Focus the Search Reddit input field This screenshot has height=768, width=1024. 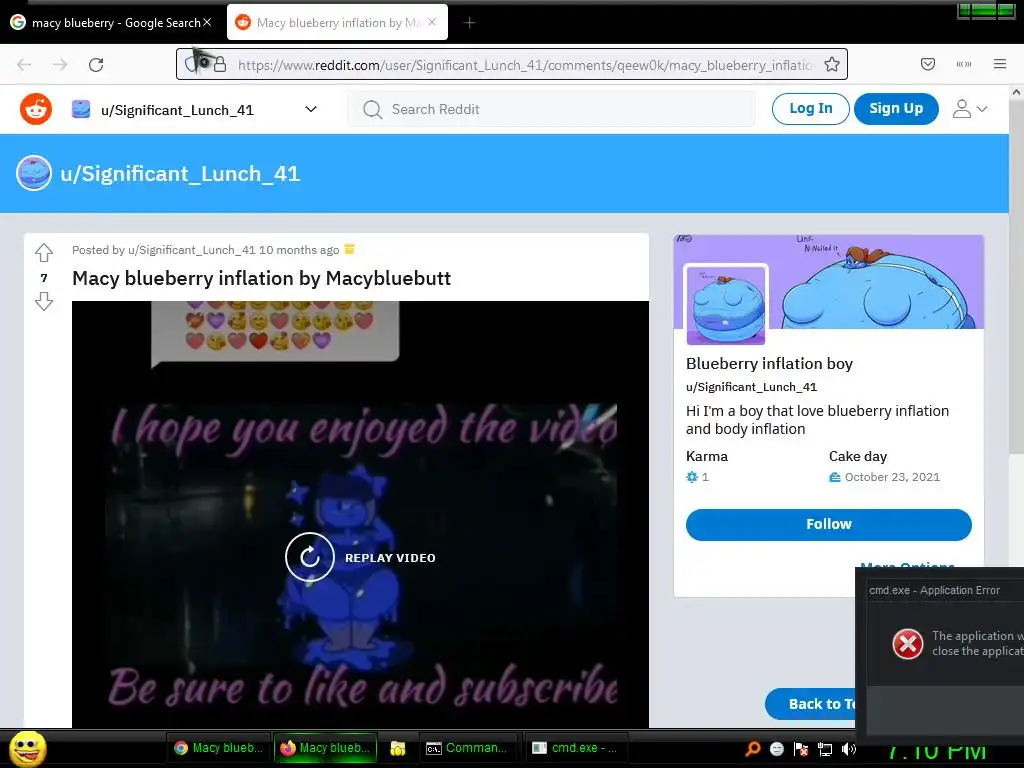(551, 109)
